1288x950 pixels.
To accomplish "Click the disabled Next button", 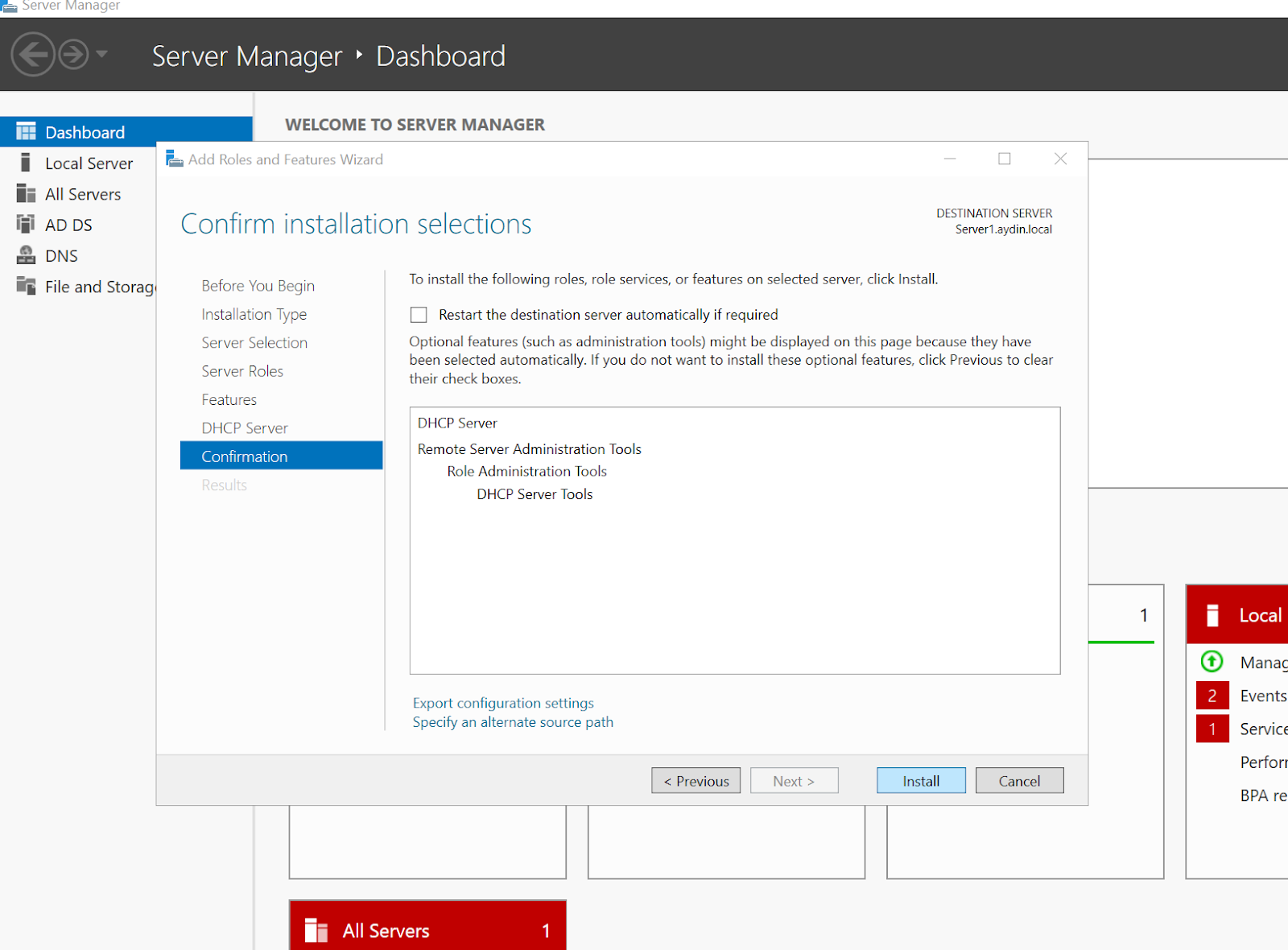I will (794, 781).
